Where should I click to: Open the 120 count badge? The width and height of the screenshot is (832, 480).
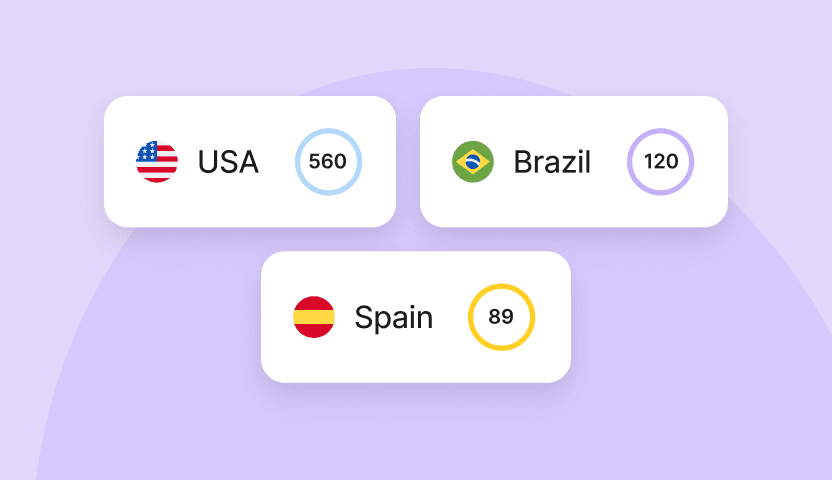[x=661, y=161]
